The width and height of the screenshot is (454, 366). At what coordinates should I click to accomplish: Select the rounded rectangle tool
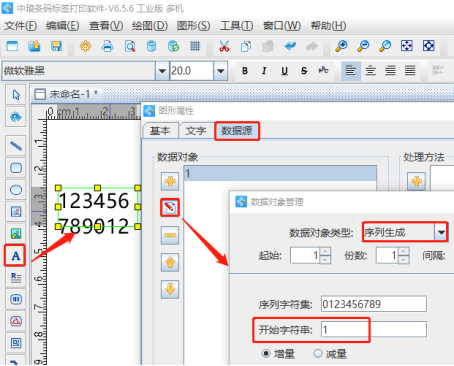tap(16, 168)
